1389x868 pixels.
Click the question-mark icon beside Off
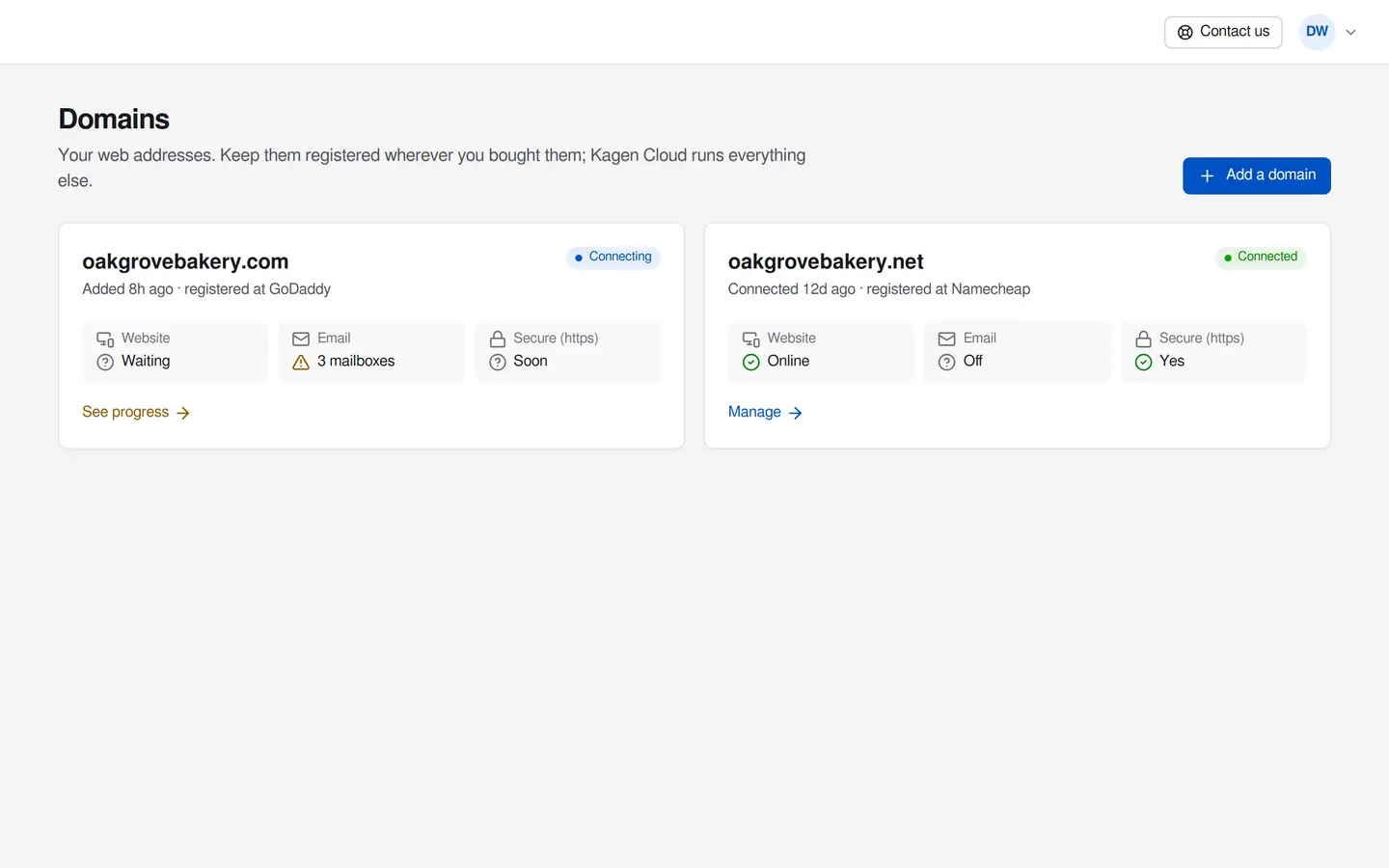pyautogui.click(x=947, y=362)
